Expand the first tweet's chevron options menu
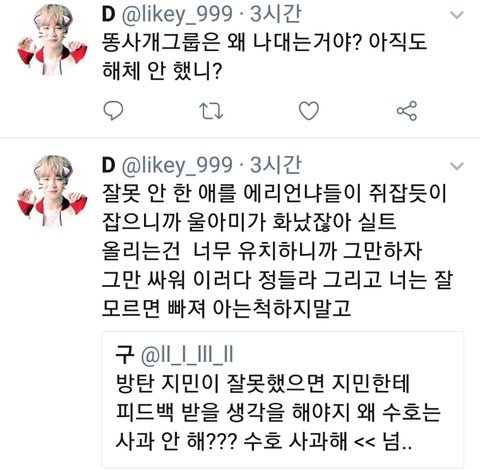 point(456,15)
